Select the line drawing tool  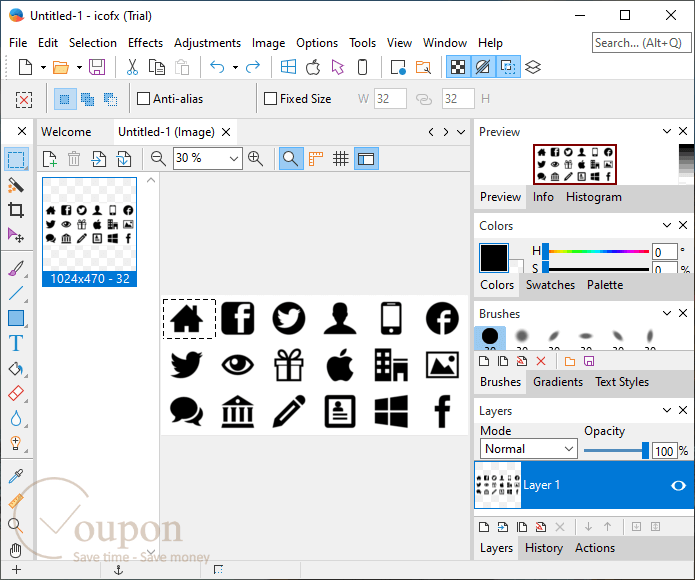16,293
